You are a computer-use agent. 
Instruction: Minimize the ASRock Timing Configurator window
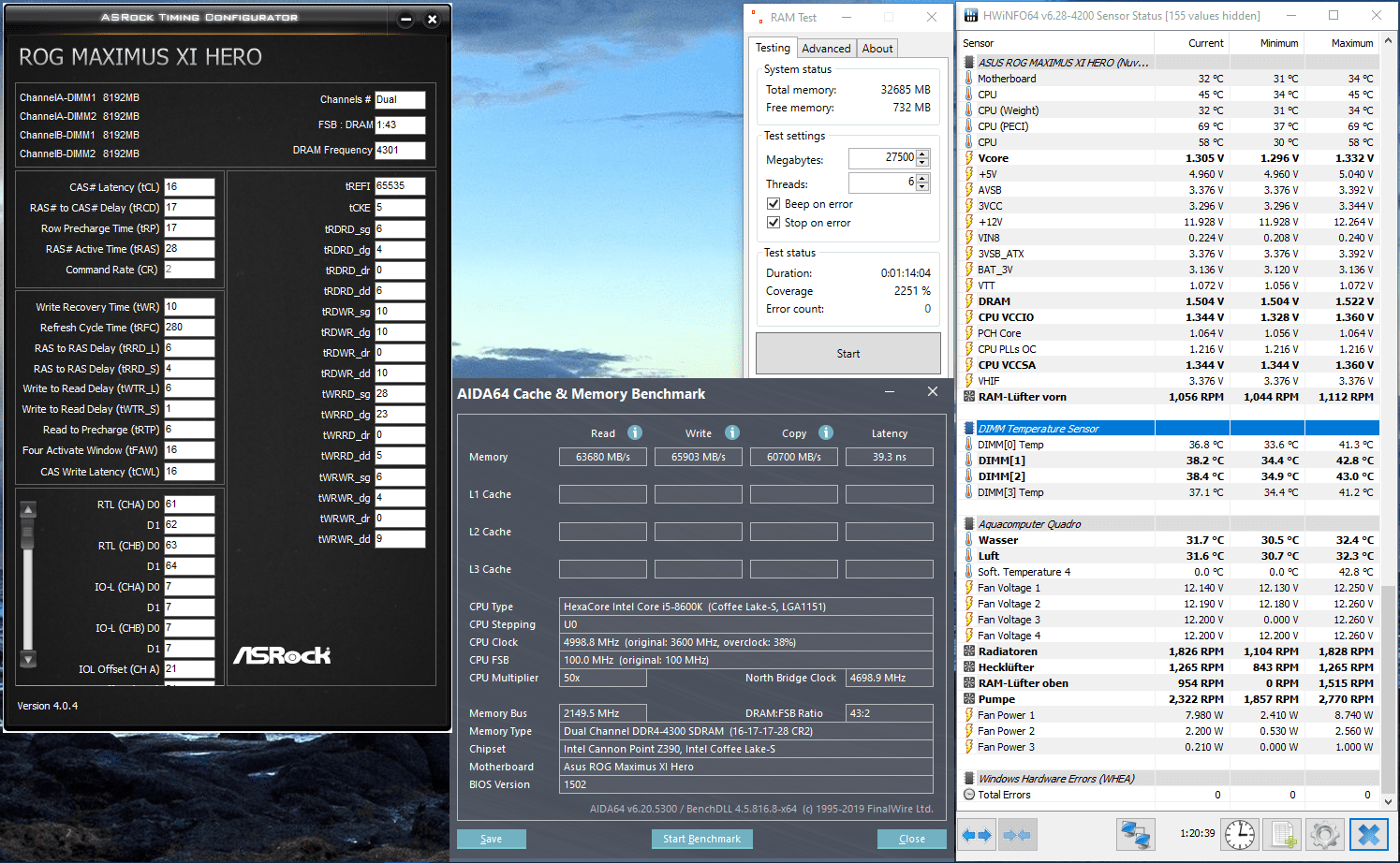[x=405, y=19]
